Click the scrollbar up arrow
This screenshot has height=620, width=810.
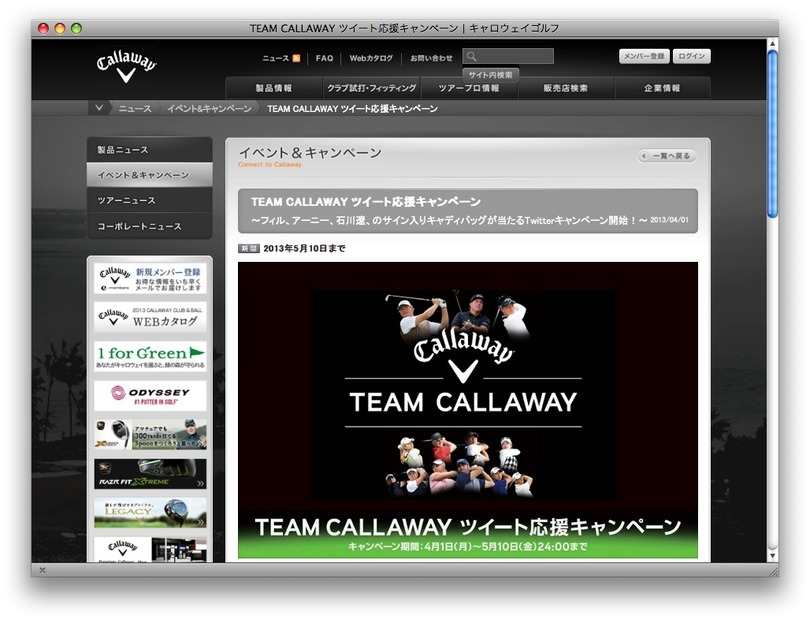tap(772, 43)
